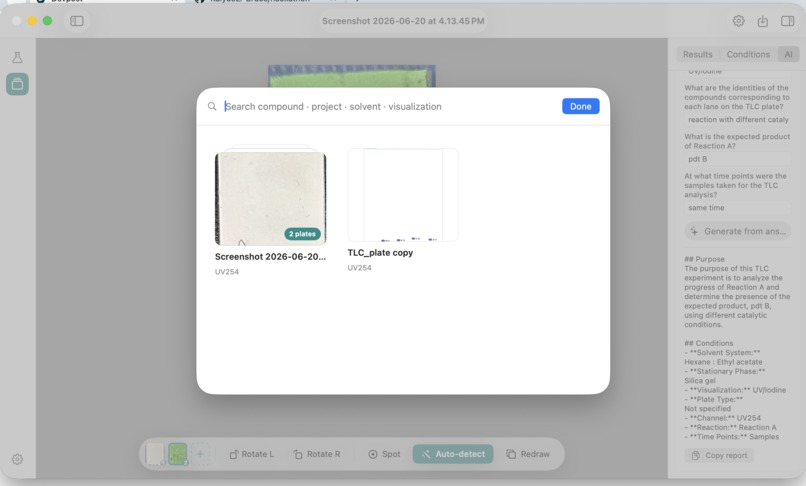The height and width of the screenshot is (486, 806).
Task: Click the UV254 label under TLC_plate copy
Action: tap(359, 268)
